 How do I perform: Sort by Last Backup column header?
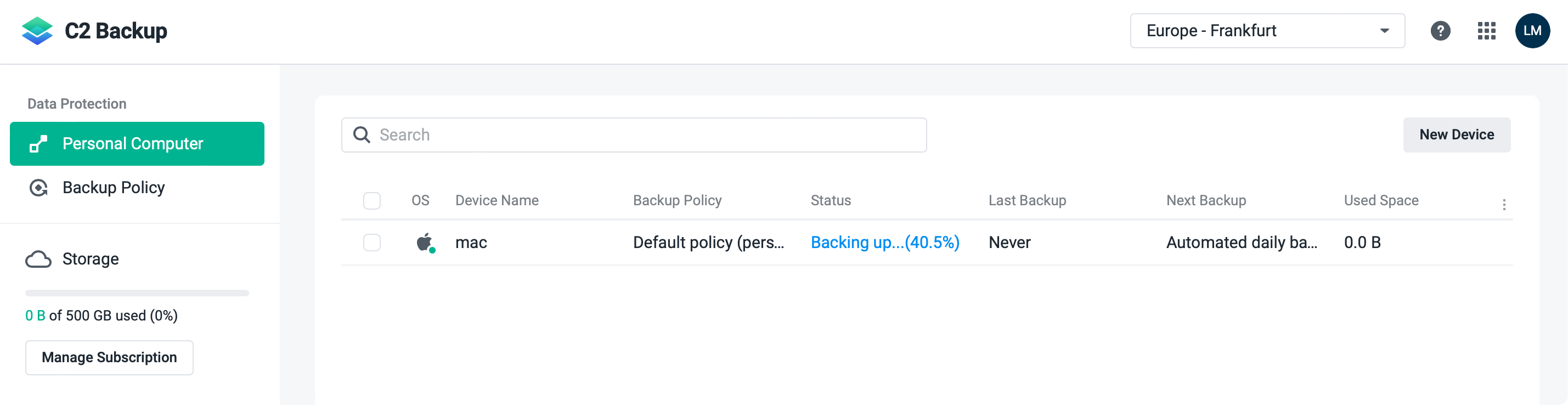(x=1027, y=201)
